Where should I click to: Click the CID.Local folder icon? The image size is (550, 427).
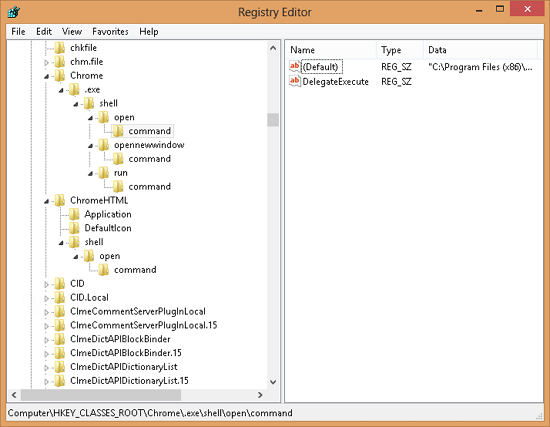60,298
